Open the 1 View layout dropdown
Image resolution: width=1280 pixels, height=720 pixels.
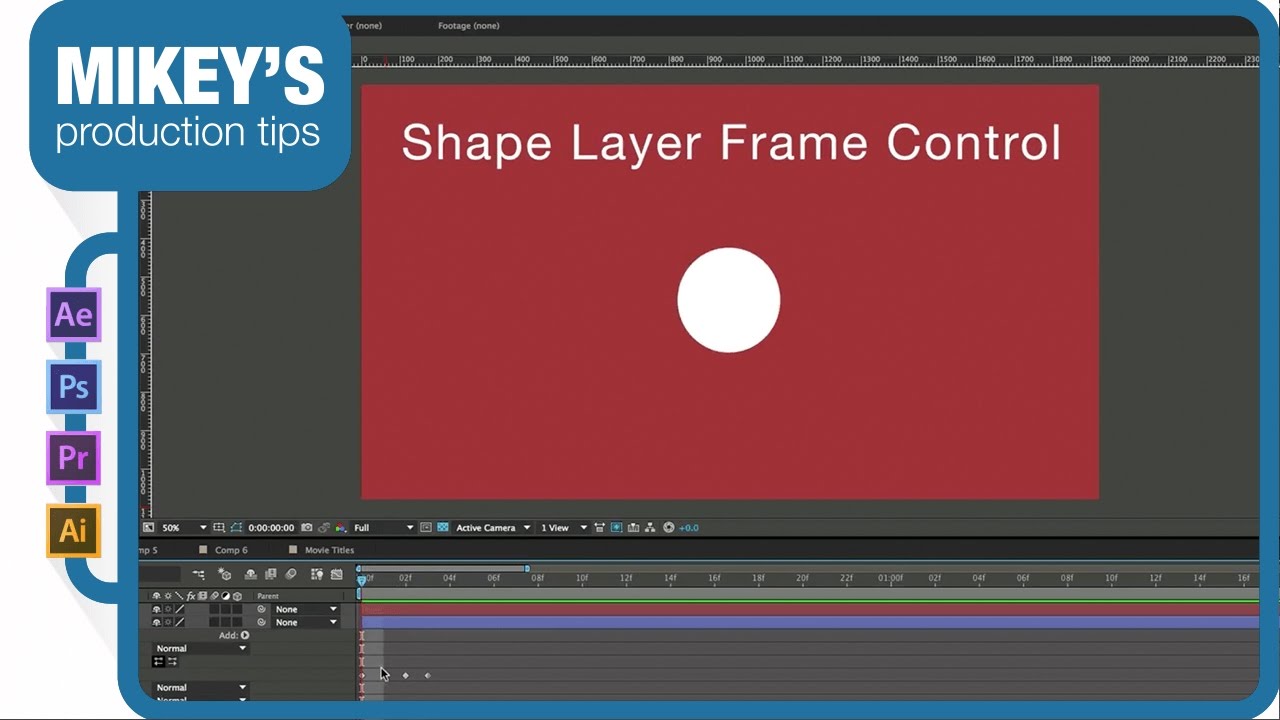pos(563,527)
